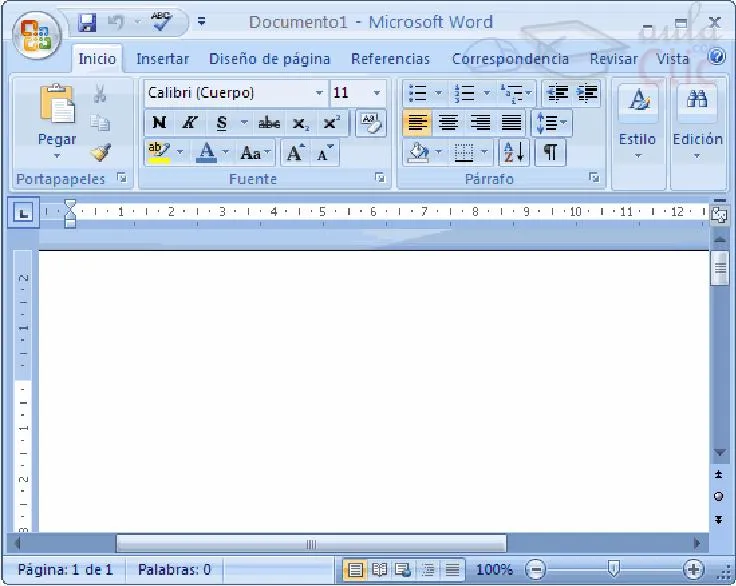Toggle strikethrough abc formatting
The width and height of the screenshot is (736, 586).
click(269, 123)
